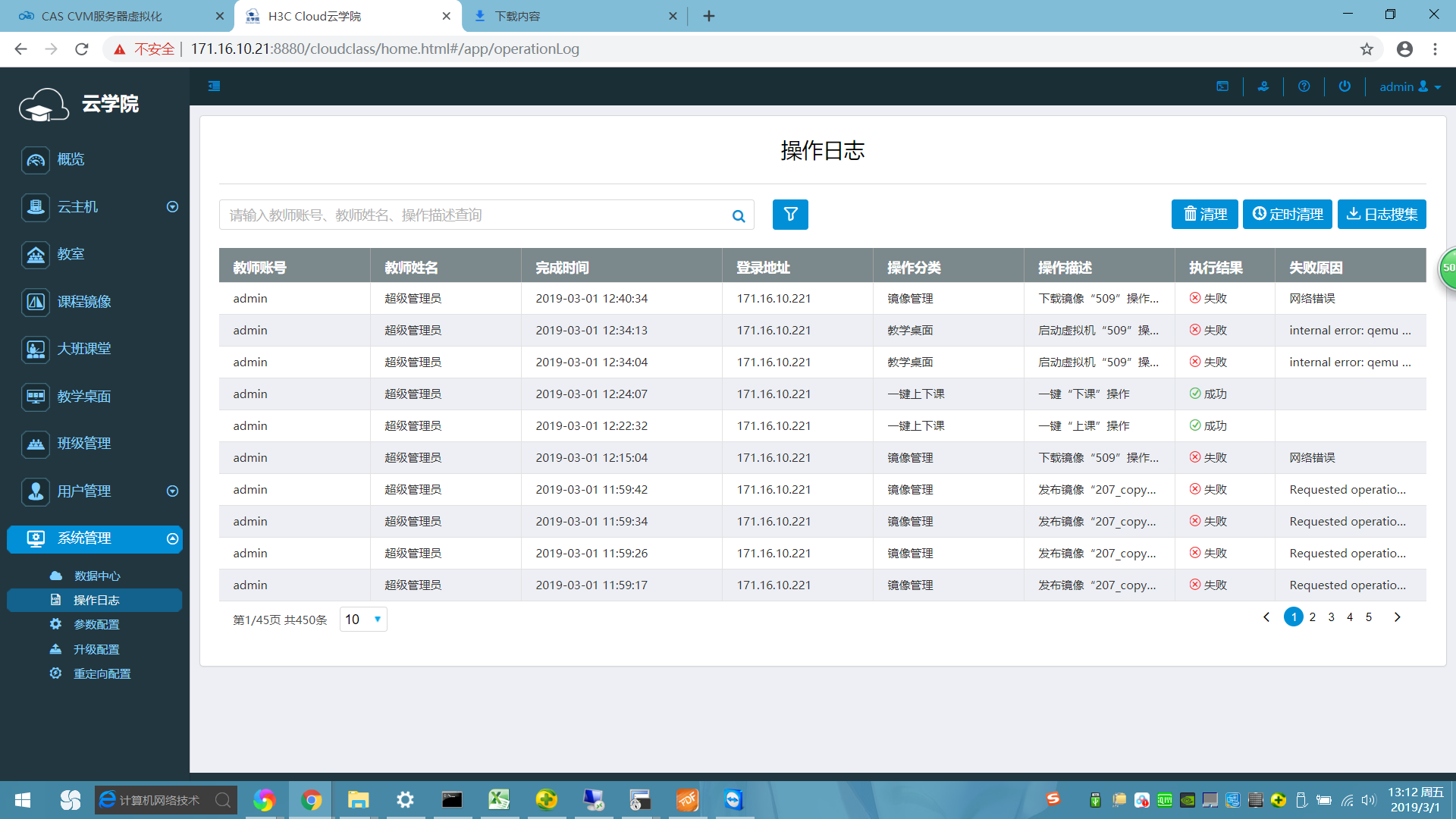Collapse the 系统管理 menu section
Viewport: 1456px width, 819px height.
pos(172,538)
